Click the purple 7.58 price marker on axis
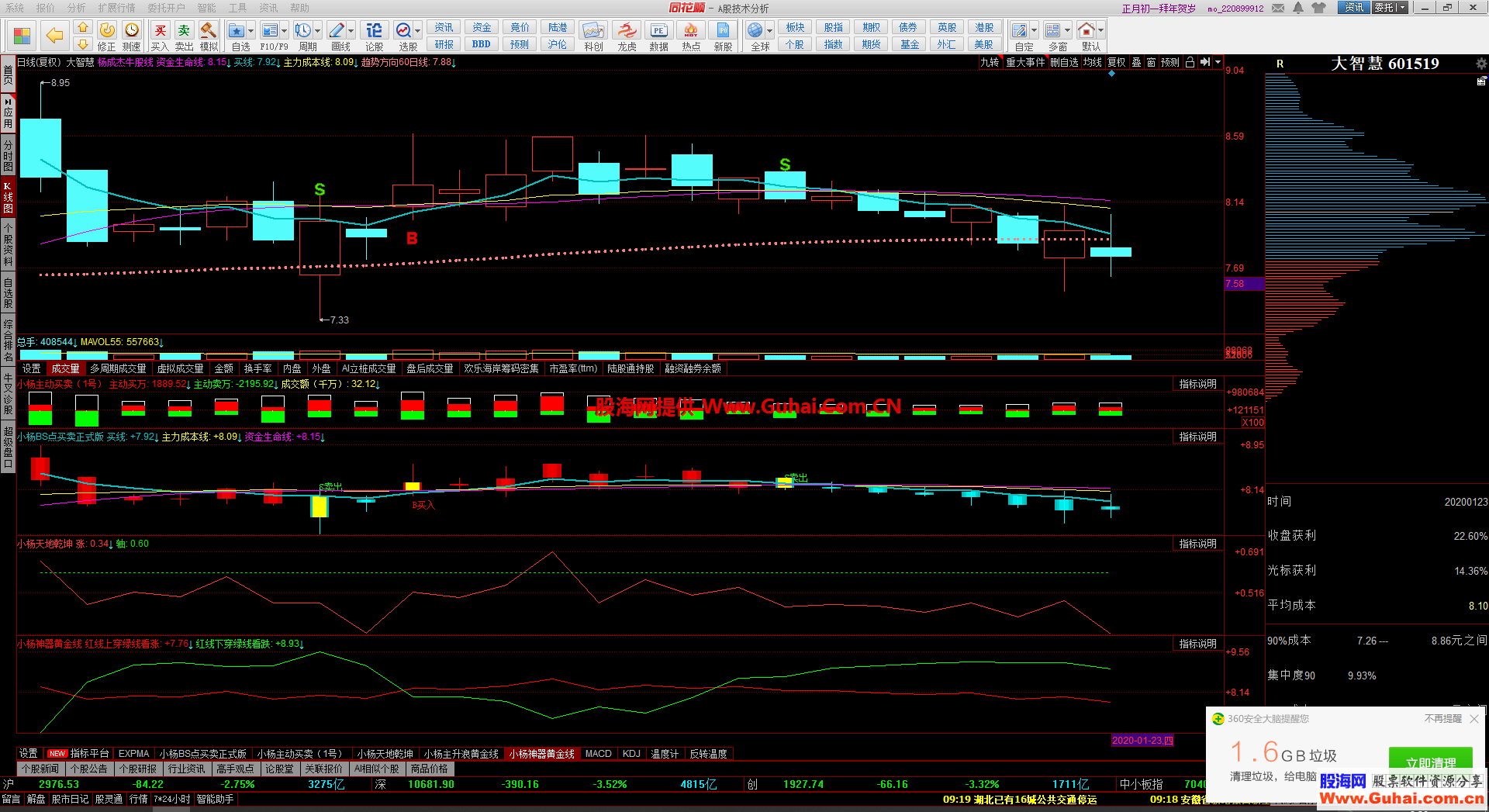The image size is (1489, 812). 1243,284
